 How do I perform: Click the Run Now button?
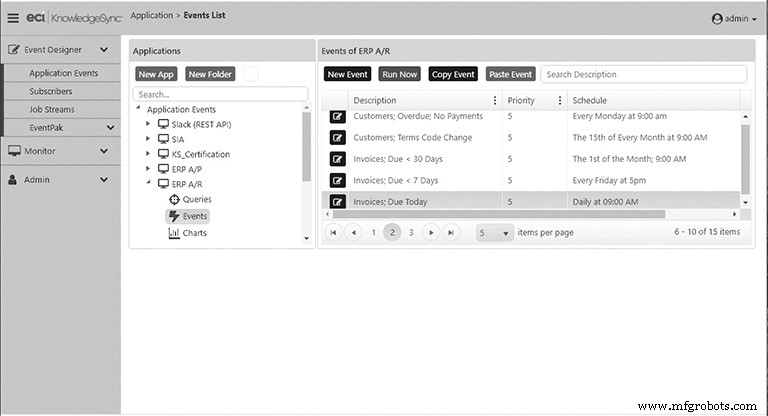(400, 74)
